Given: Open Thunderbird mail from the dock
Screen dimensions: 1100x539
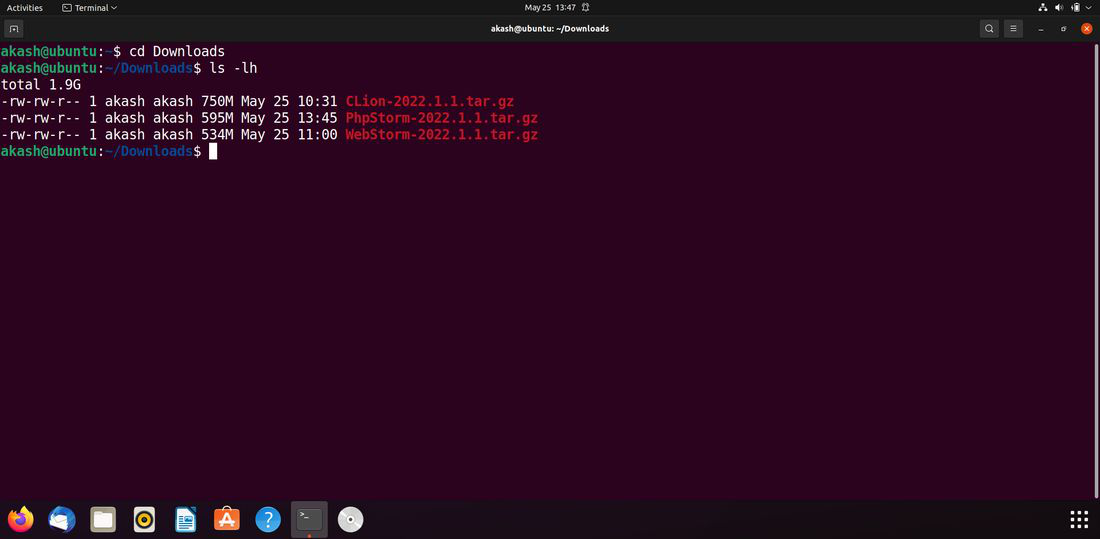Looking at the screenshot, I should tap(62, 519).
